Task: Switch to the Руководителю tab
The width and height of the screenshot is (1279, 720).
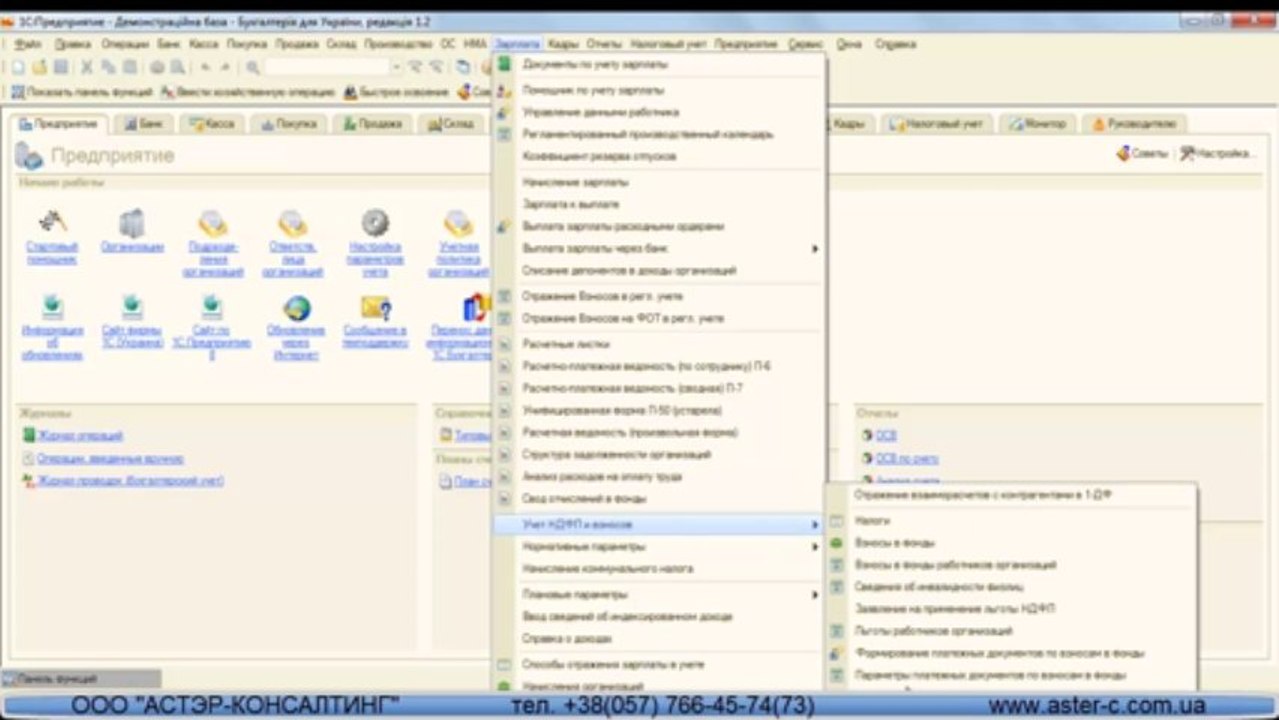Action: [x=1137, y=124]
